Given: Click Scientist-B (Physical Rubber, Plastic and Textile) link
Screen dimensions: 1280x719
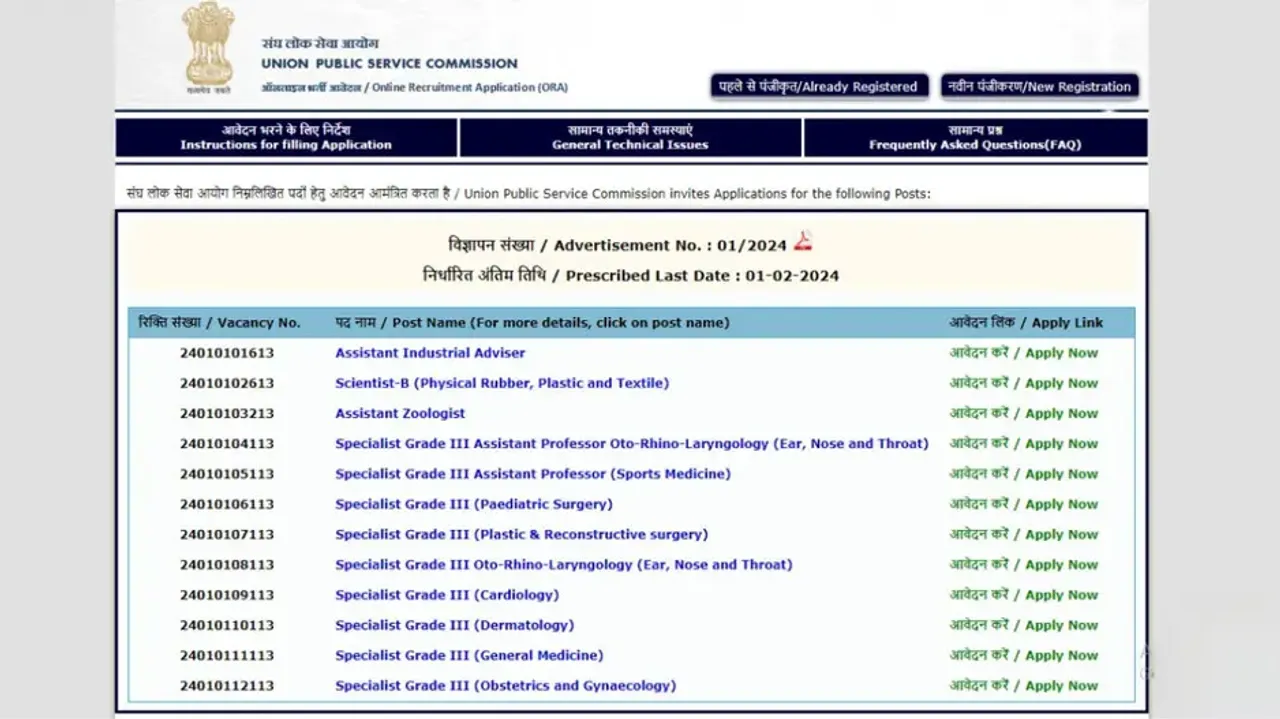Looking at the screenshot, I should point(502,383).
